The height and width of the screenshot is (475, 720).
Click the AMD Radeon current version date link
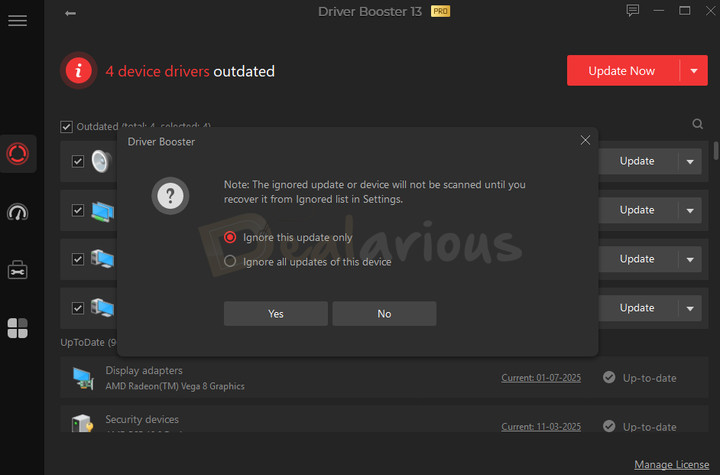pyautogui.click(x=543, y=378)
